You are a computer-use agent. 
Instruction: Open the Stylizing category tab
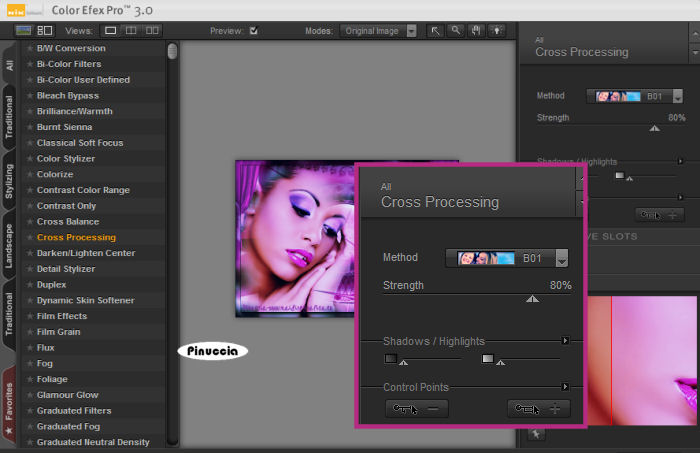click(9, 181)
